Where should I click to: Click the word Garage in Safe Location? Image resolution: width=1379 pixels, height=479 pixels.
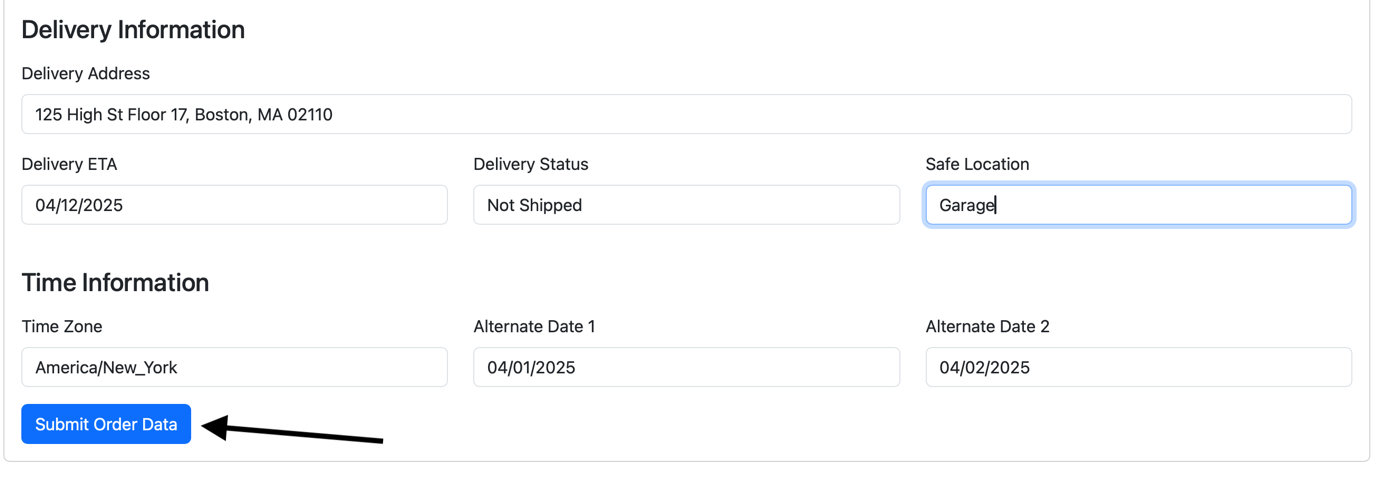pyautogui.click(x=967, y=205)
